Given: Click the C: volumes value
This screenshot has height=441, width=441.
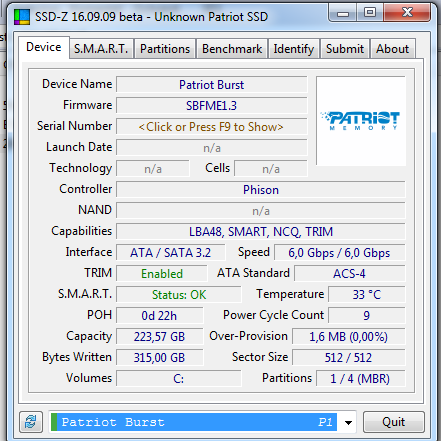Looking at the screenshot, I should (x=179, y=379).
